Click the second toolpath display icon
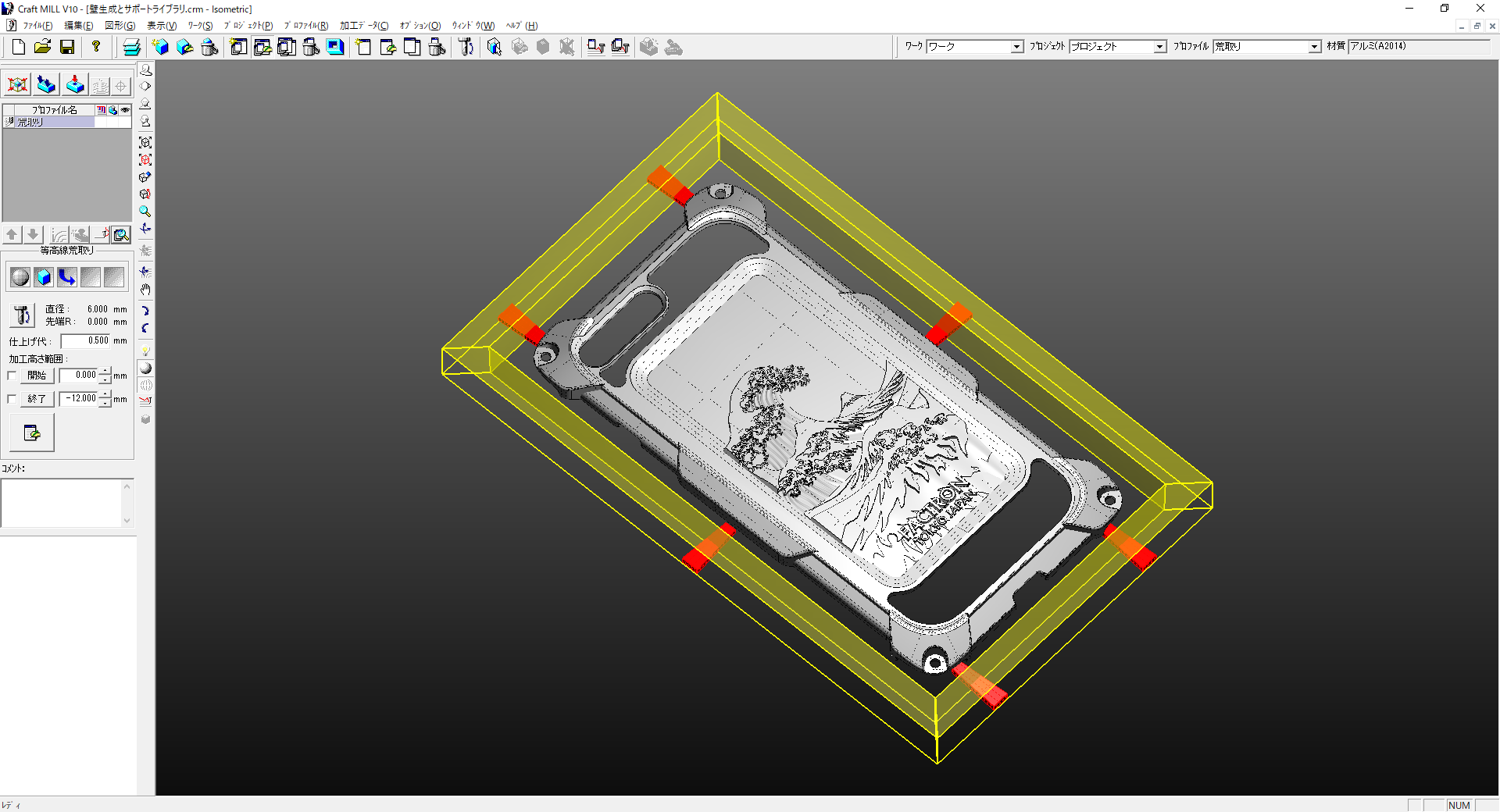The height and width of the screenshot is (812, 1500). [620, 47]
